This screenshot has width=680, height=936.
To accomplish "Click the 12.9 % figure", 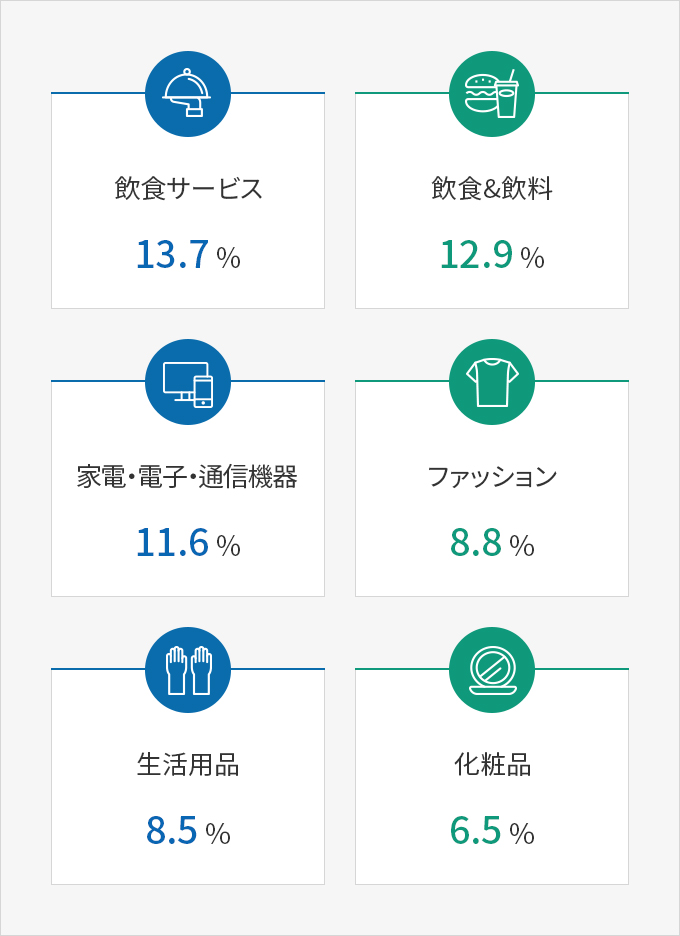I will 492,255.
